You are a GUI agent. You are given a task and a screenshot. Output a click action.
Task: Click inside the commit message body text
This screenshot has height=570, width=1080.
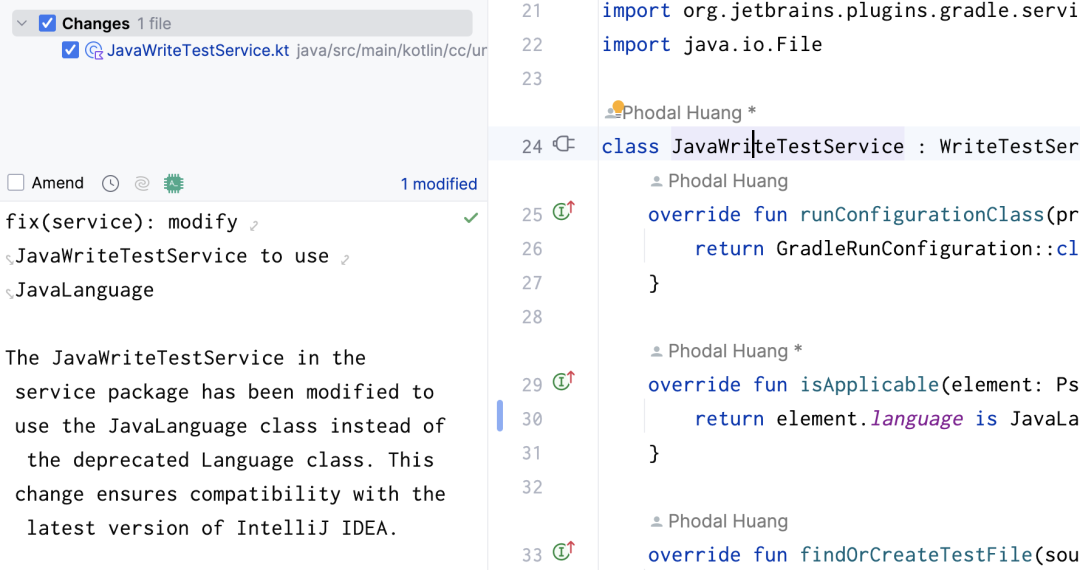tap(227, 443)
